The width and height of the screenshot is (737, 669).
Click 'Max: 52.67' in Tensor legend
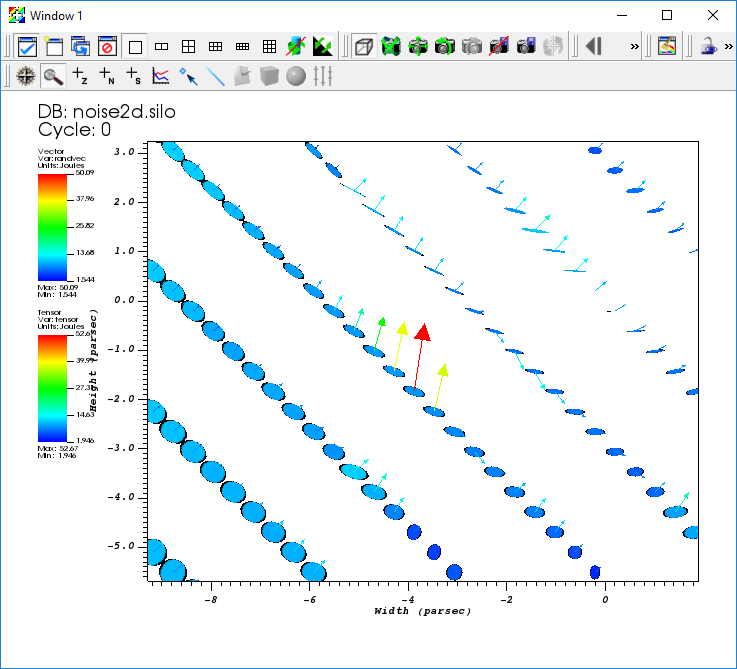point(57,449)
